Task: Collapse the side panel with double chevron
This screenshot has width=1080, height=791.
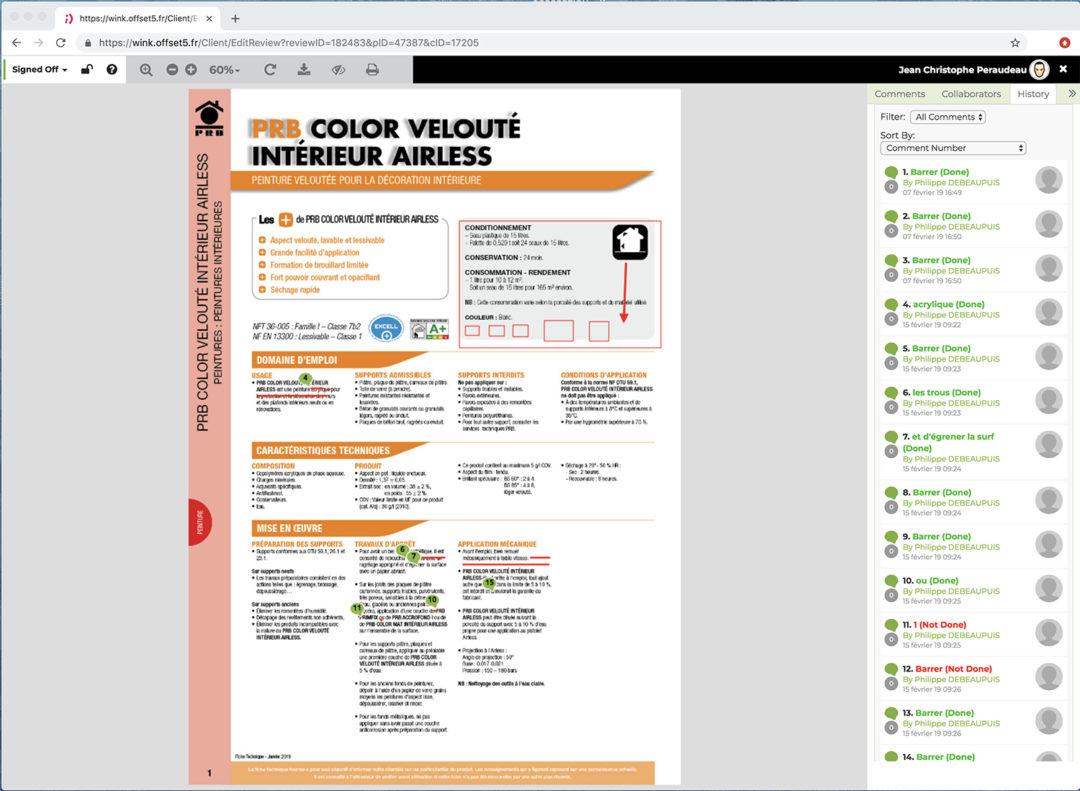Action: 1072,94
